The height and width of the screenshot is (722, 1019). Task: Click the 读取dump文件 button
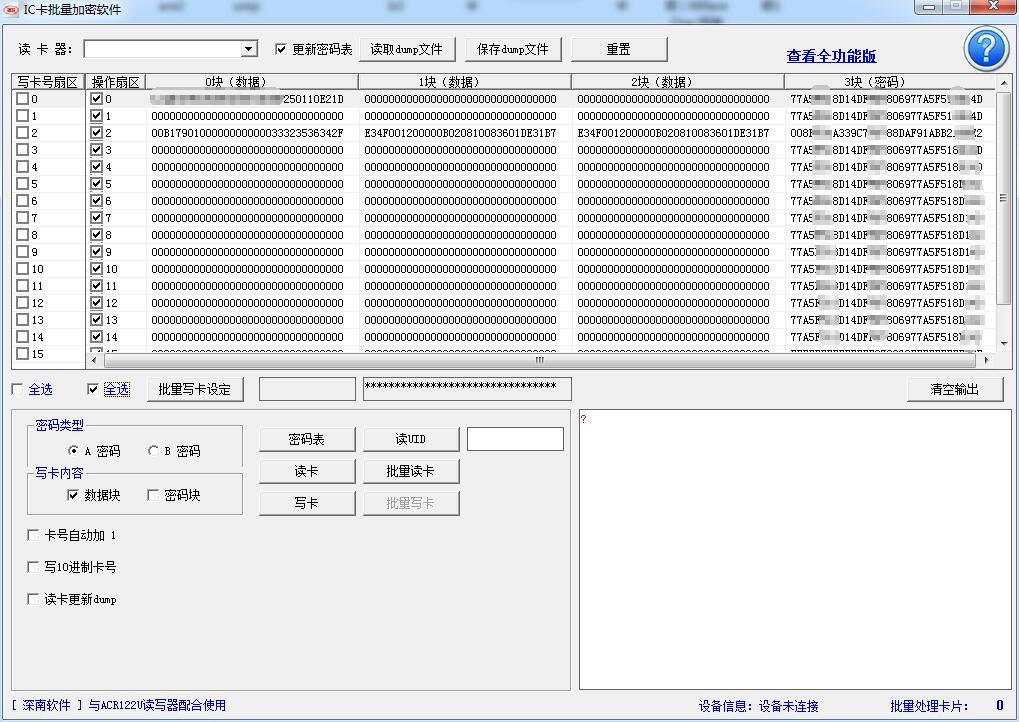point(406,49)
